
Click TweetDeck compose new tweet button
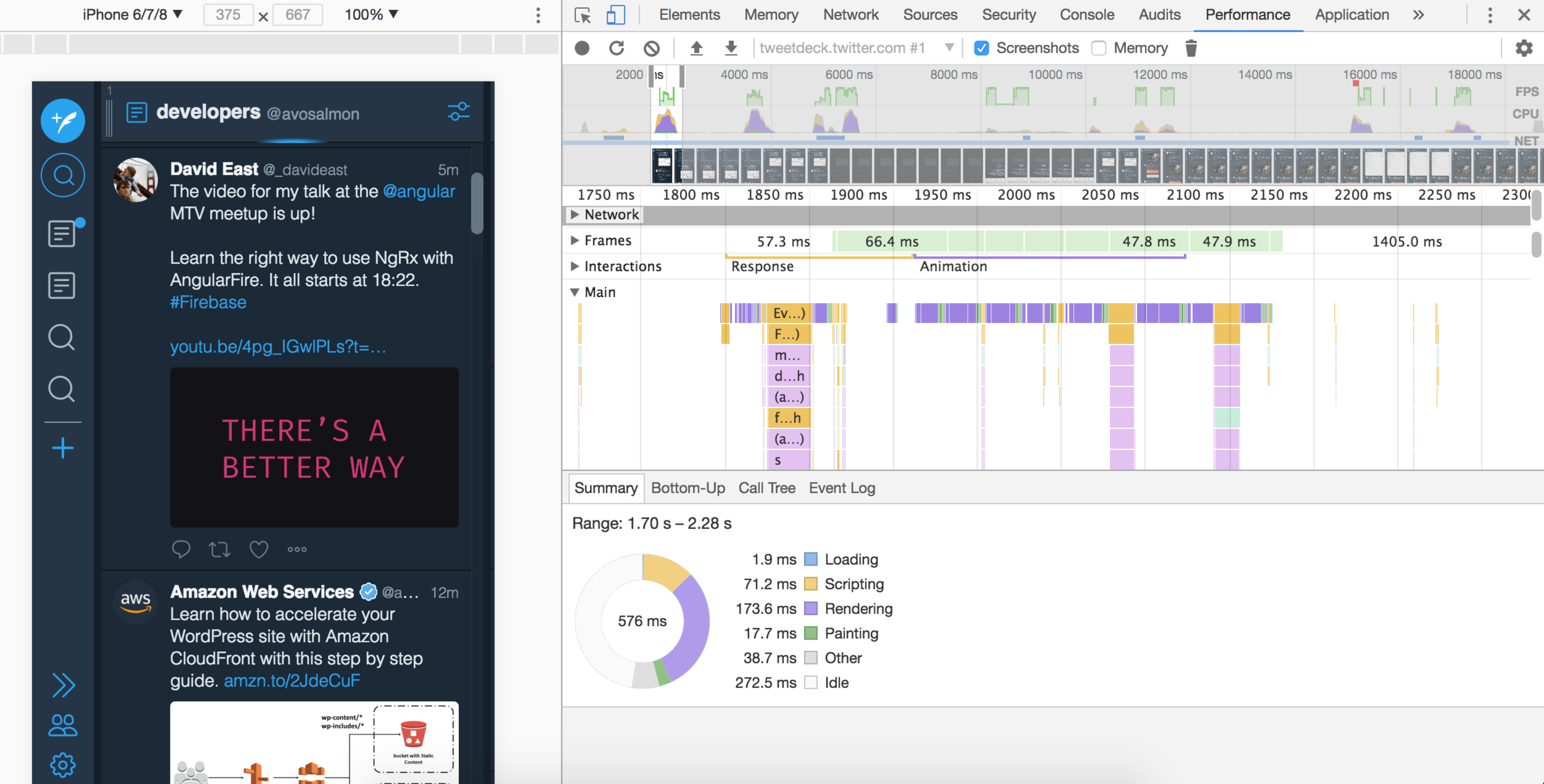(63, 120)
